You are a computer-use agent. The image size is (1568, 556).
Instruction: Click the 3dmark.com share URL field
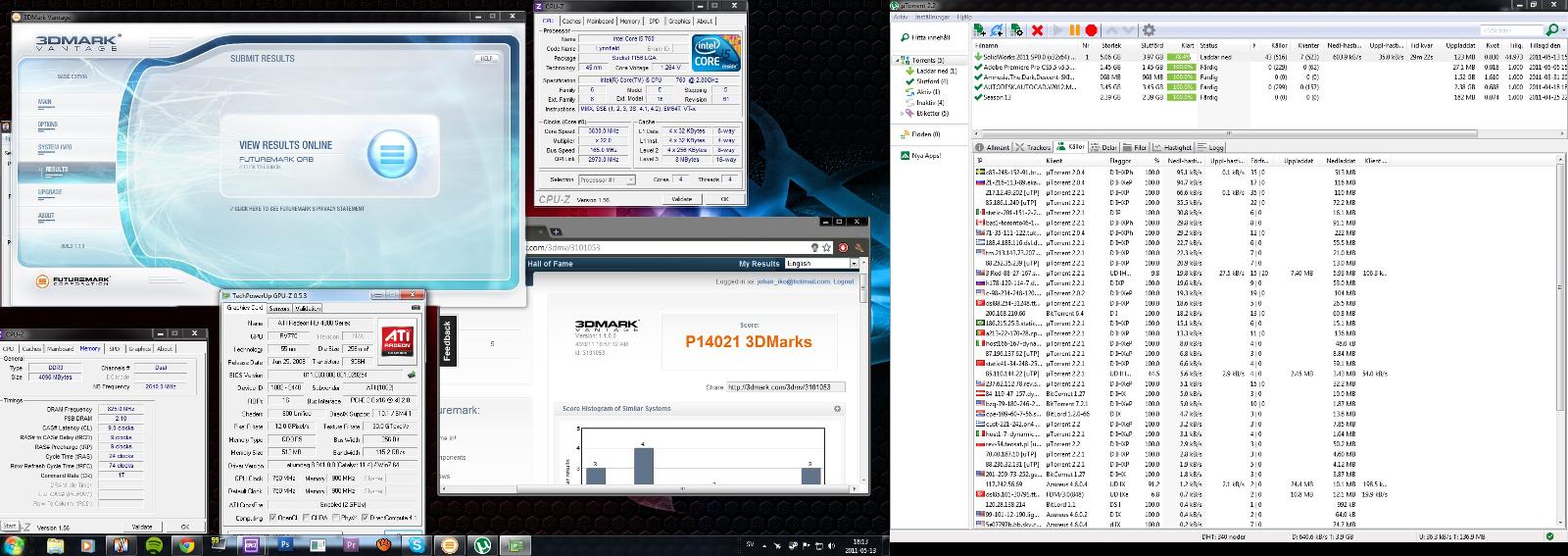785,387
